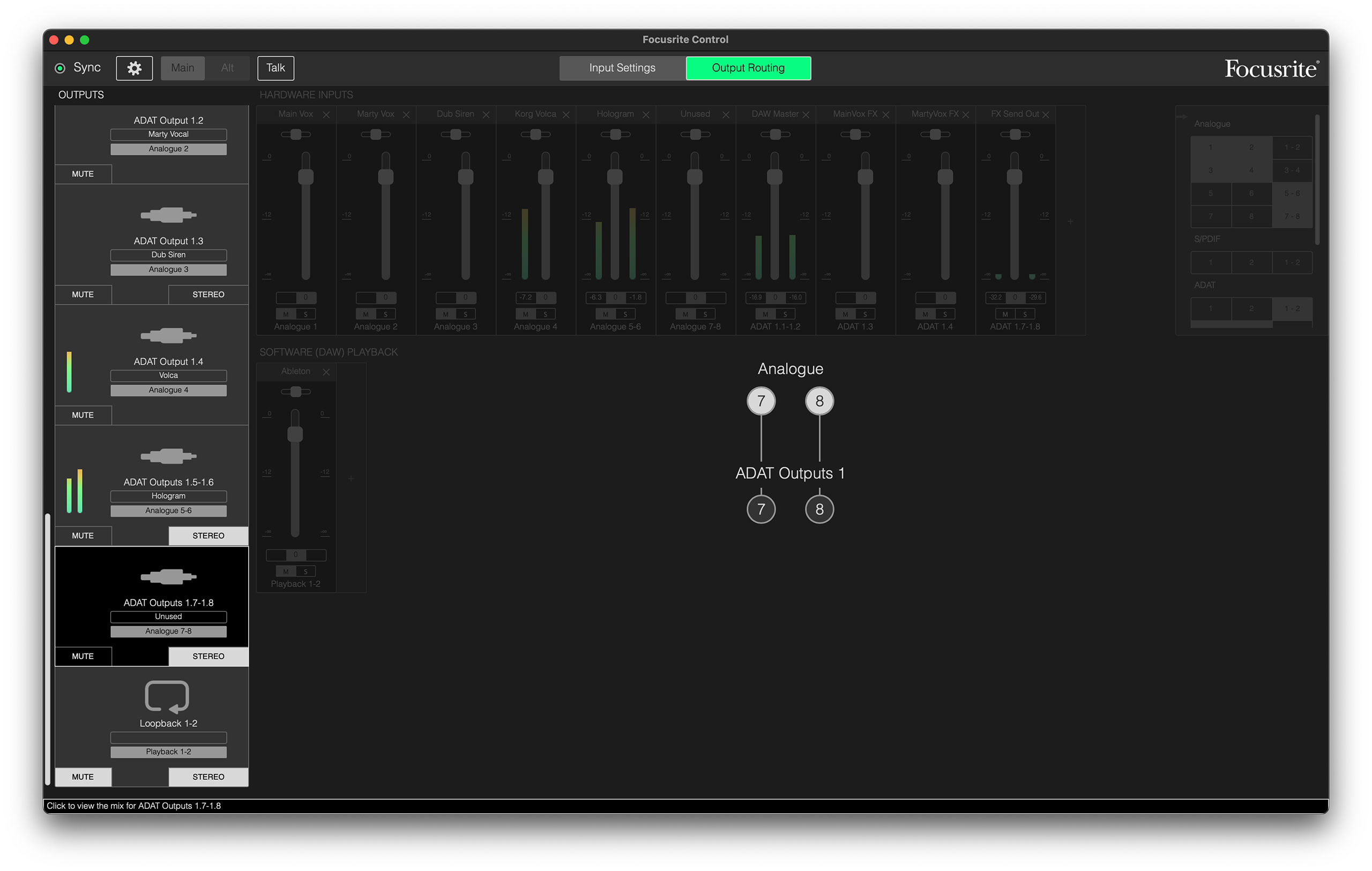Screen dimensions: 1372x871
Task: Remove the Unused channel via X
Action: click(x=726, y=115)
